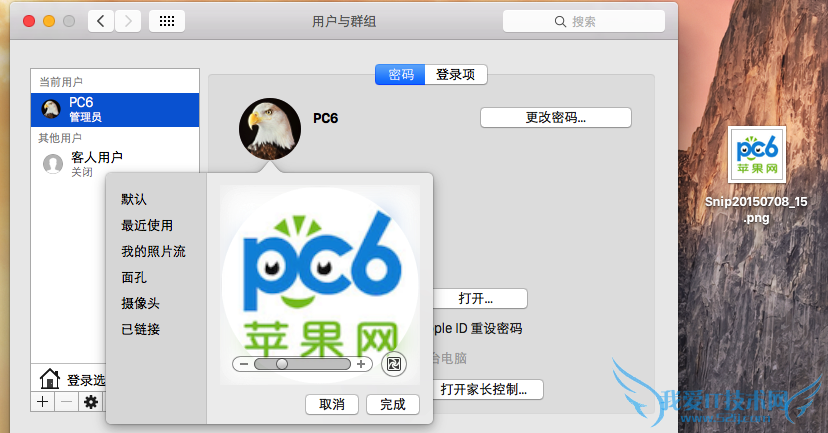Click the zoom slider knob
This screenshot has height=433, width=828.
point(282,364)
